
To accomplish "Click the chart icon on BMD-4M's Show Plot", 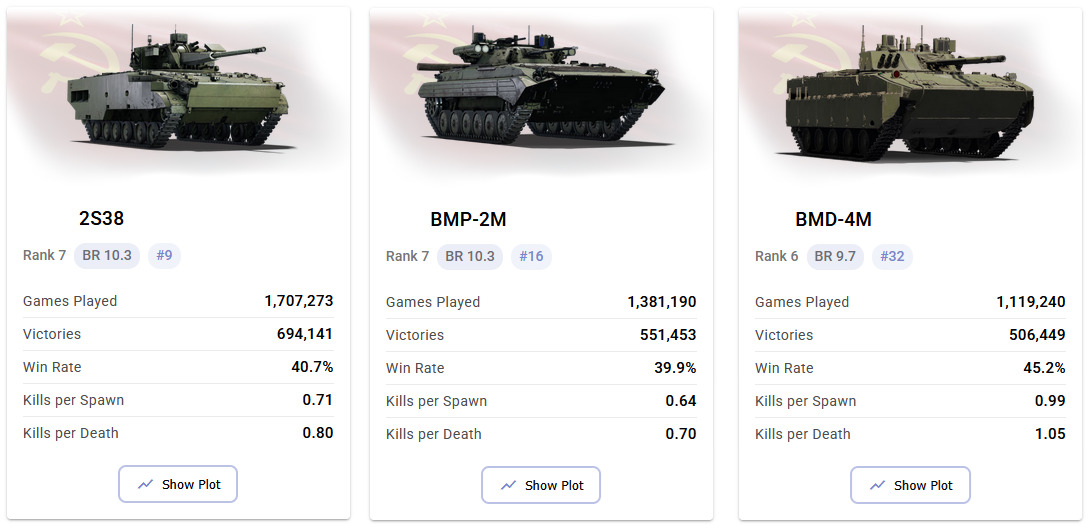I will coord(878,485).
